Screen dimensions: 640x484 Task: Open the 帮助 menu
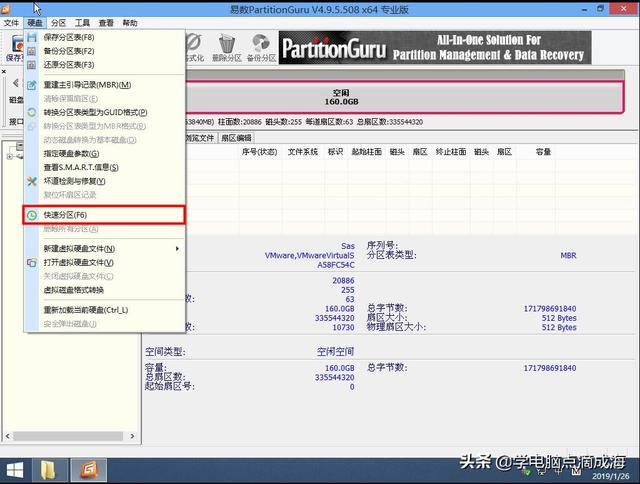130,23
